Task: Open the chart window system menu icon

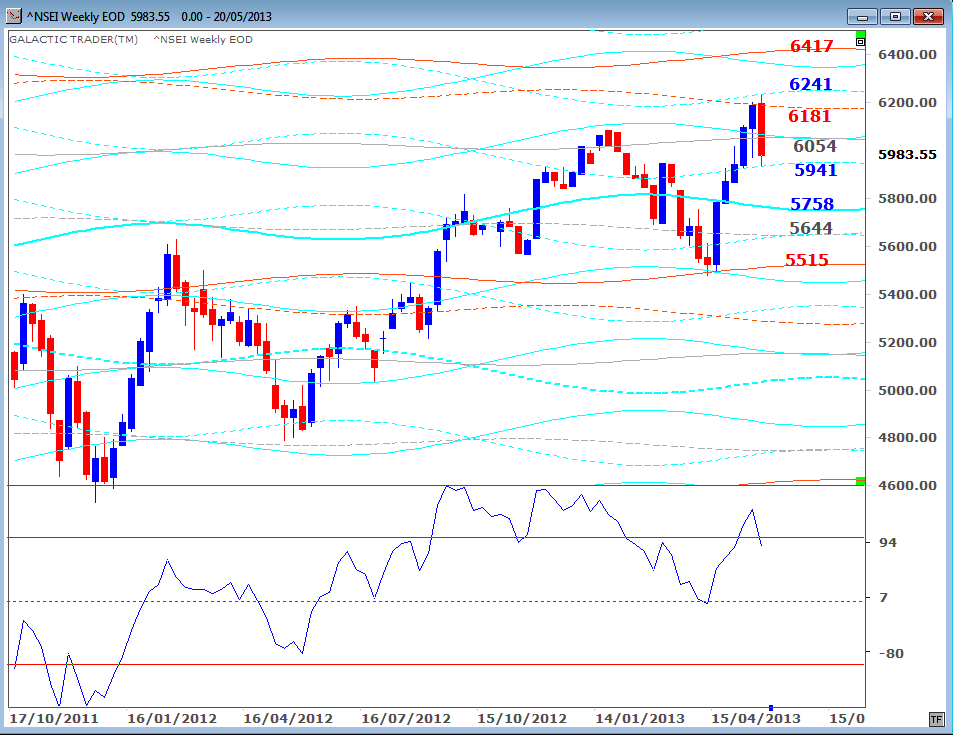Action: pos(13,16)
